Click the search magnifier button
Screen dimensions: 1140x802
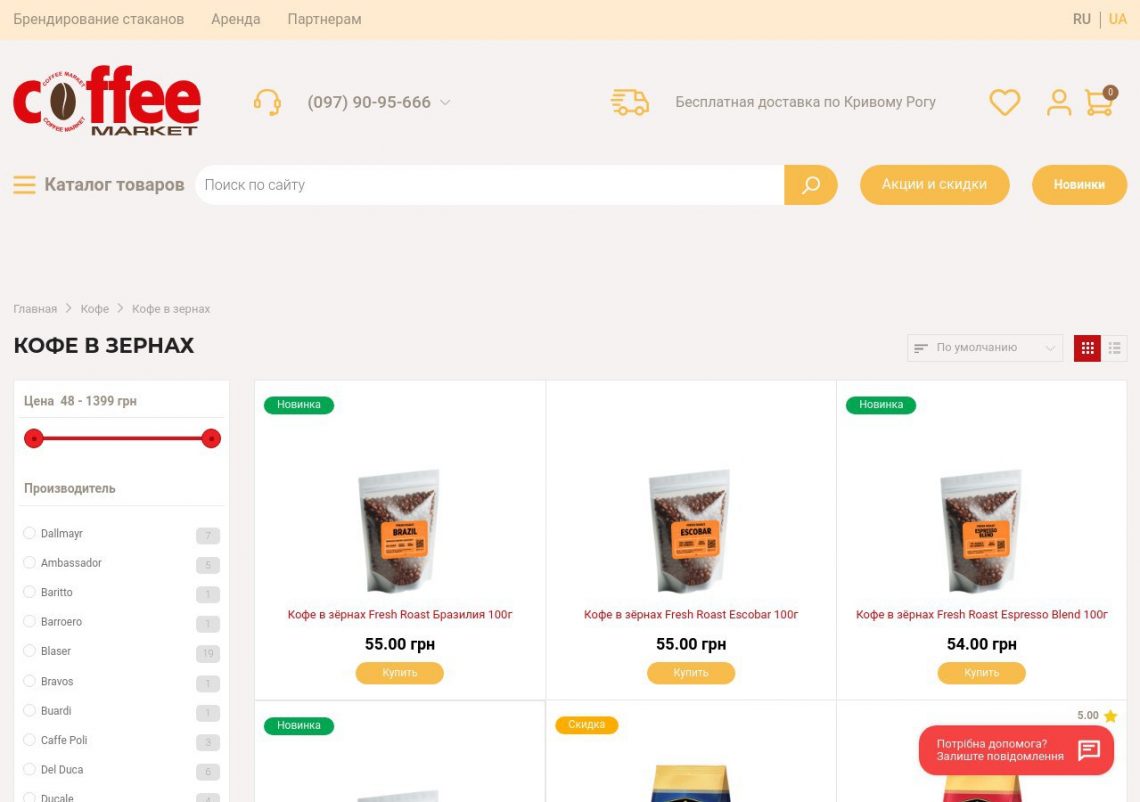[x=811, y=185]
